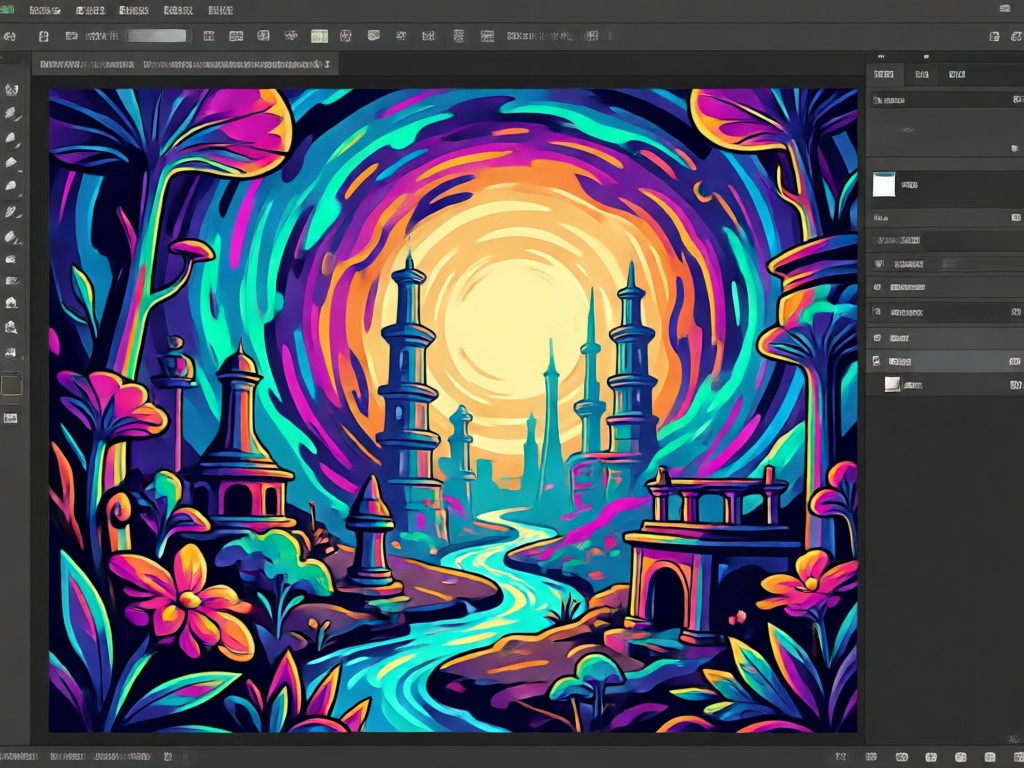Click the icon directly right of the green highlighted icon
This screenshot has width=1024, height=768.
pyautogui.click(x=346, y=36)
